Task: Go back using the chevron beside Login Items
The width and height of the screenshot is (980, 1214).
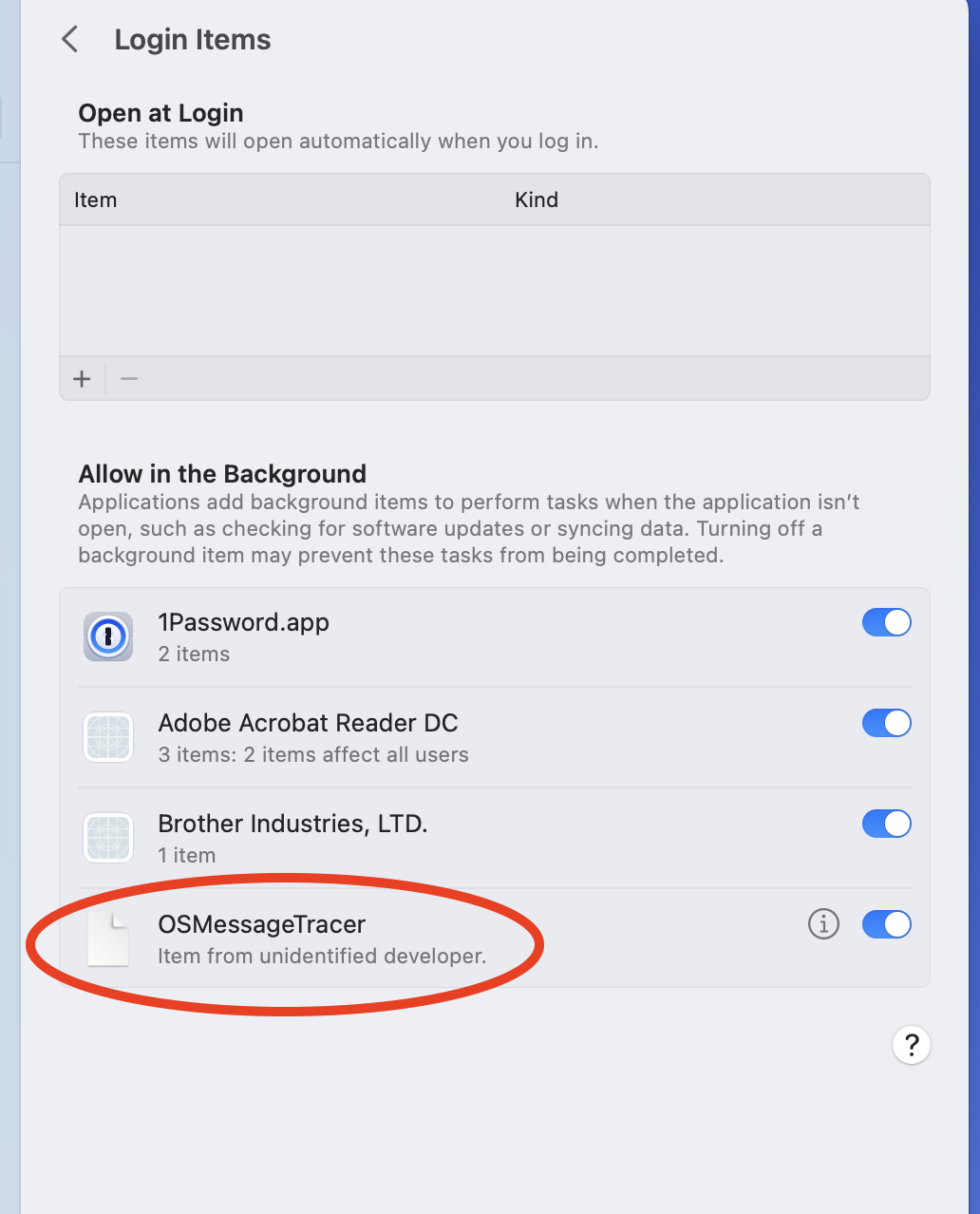Action: 69,40
